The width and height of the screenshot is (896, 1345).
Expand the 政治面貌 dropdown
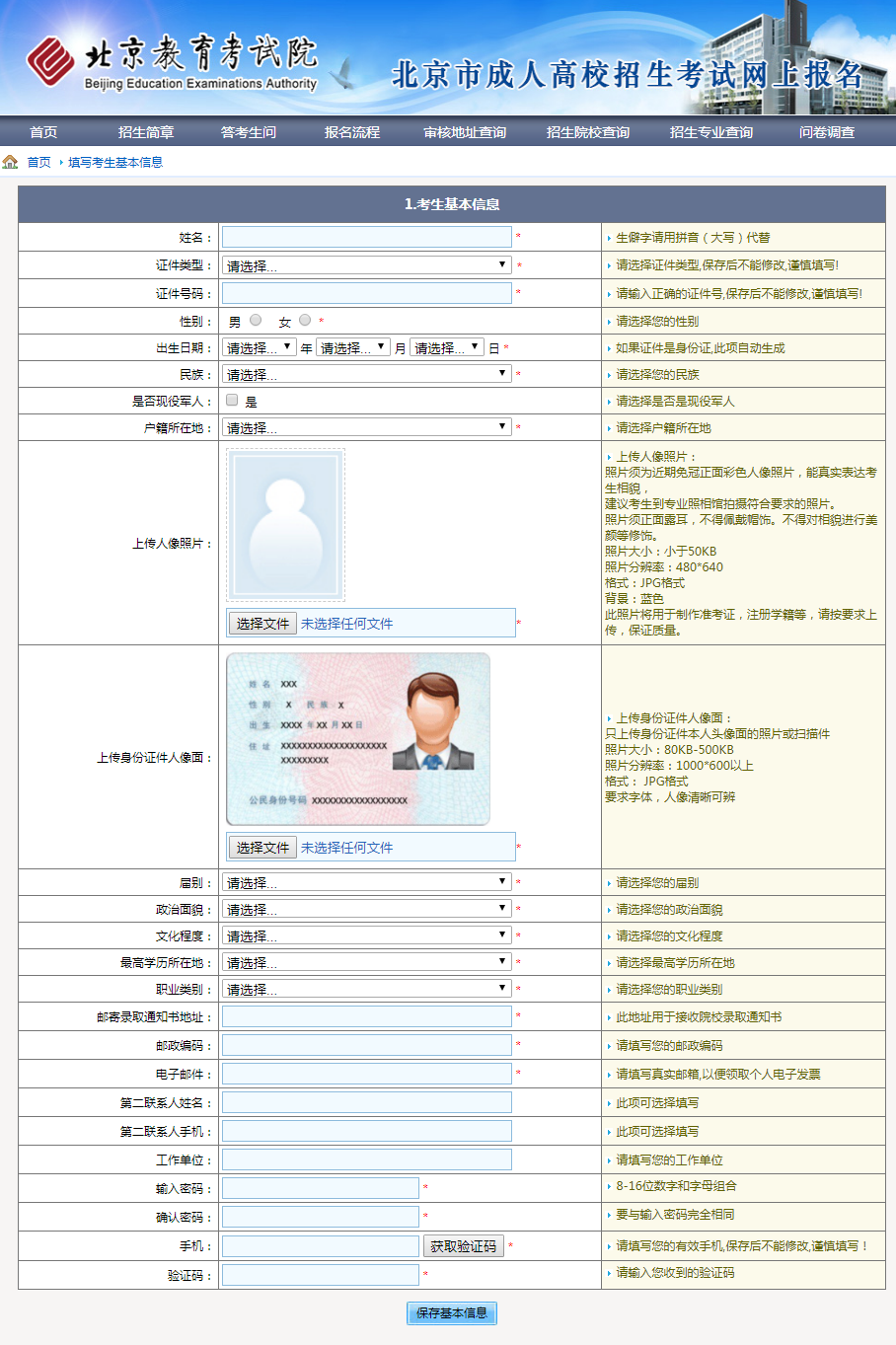pos(366,909)
